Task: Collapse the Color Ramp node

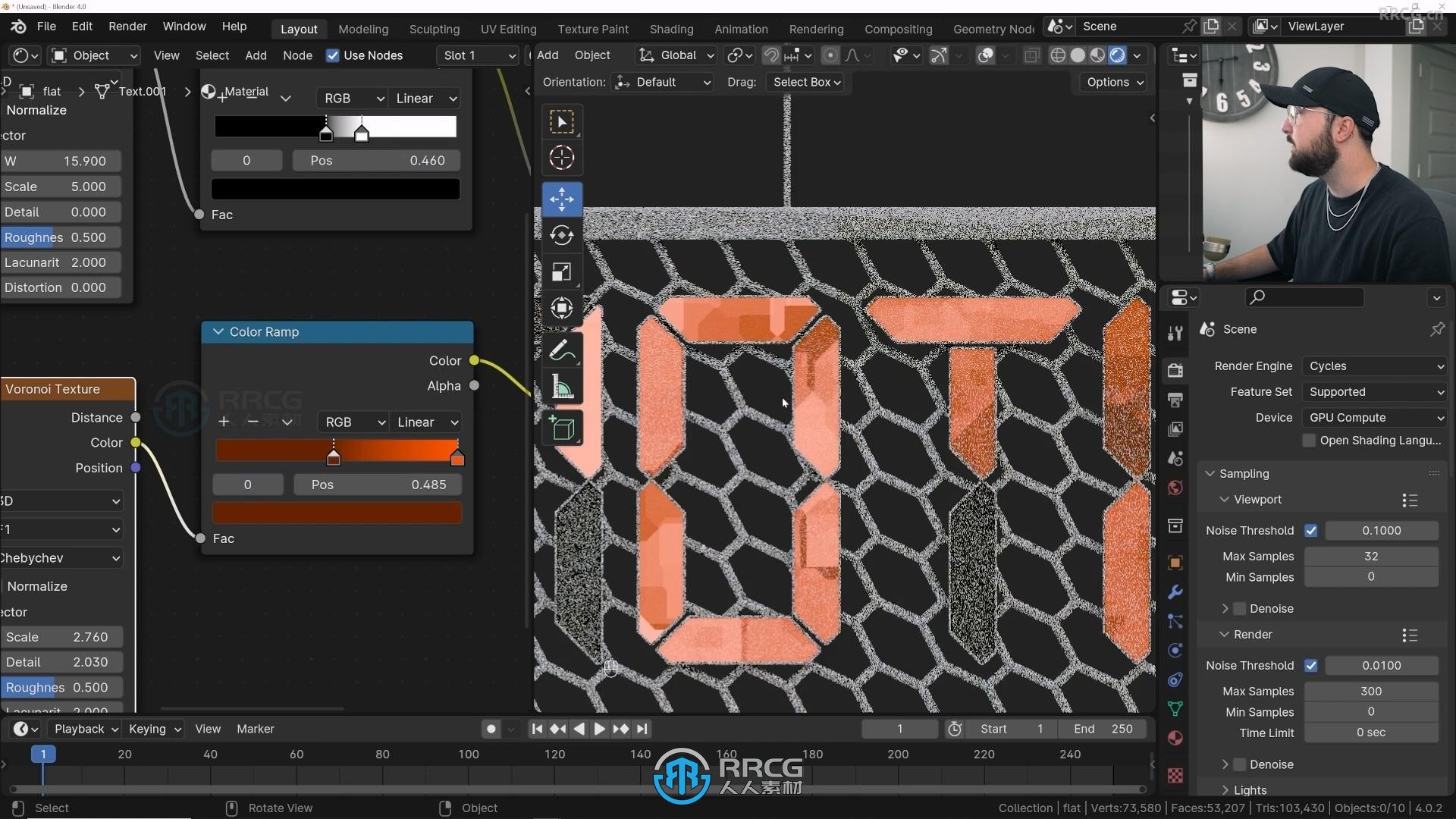Action: pos(218,332)
